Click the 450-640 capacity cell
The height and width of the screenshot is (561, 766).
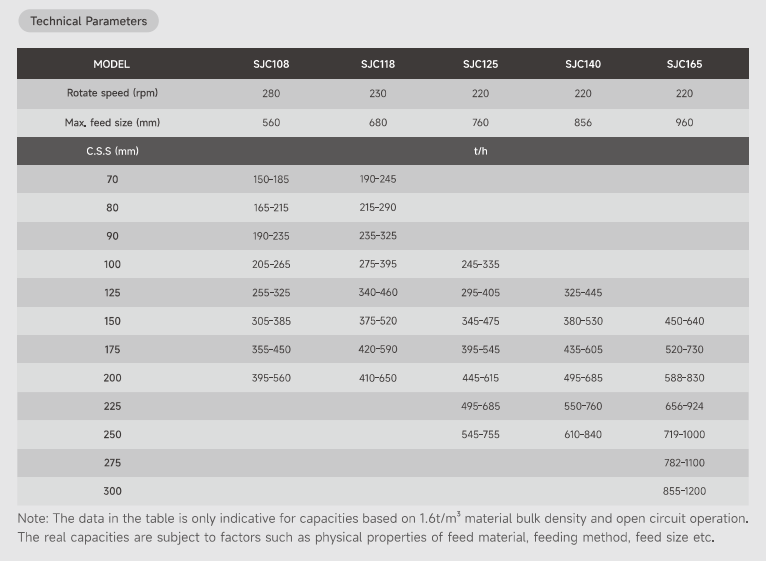click(x=684, y=321)
